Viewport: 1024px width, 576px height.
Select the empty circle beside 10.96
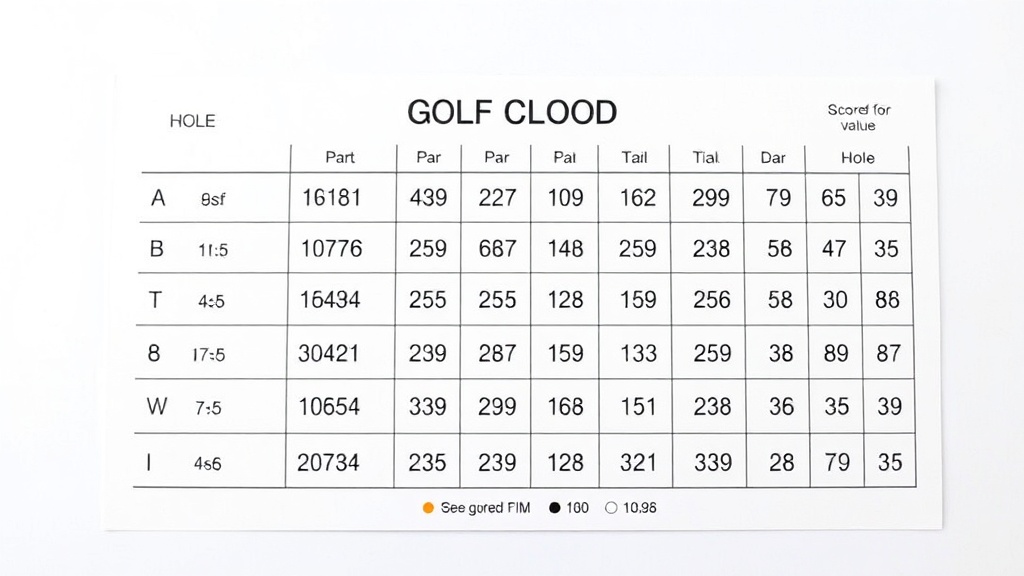tap(611, 508)
